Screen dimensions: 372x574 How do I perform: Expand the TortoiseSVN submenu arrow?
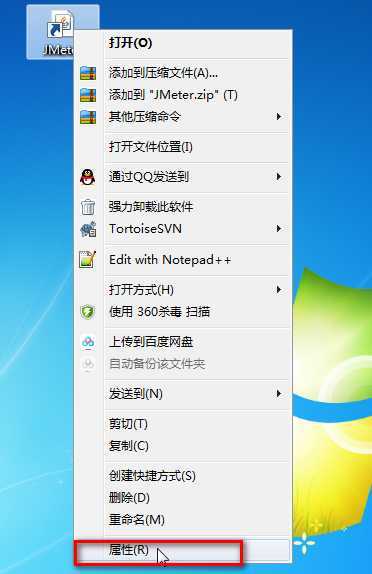click(x=279, y=229)
